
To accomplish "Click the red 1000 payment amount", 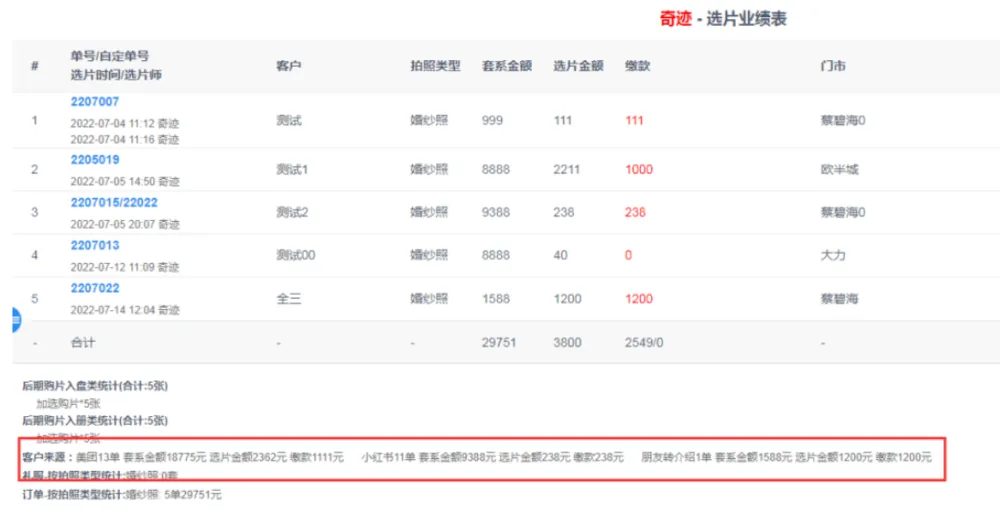I will tap(639, 170).
